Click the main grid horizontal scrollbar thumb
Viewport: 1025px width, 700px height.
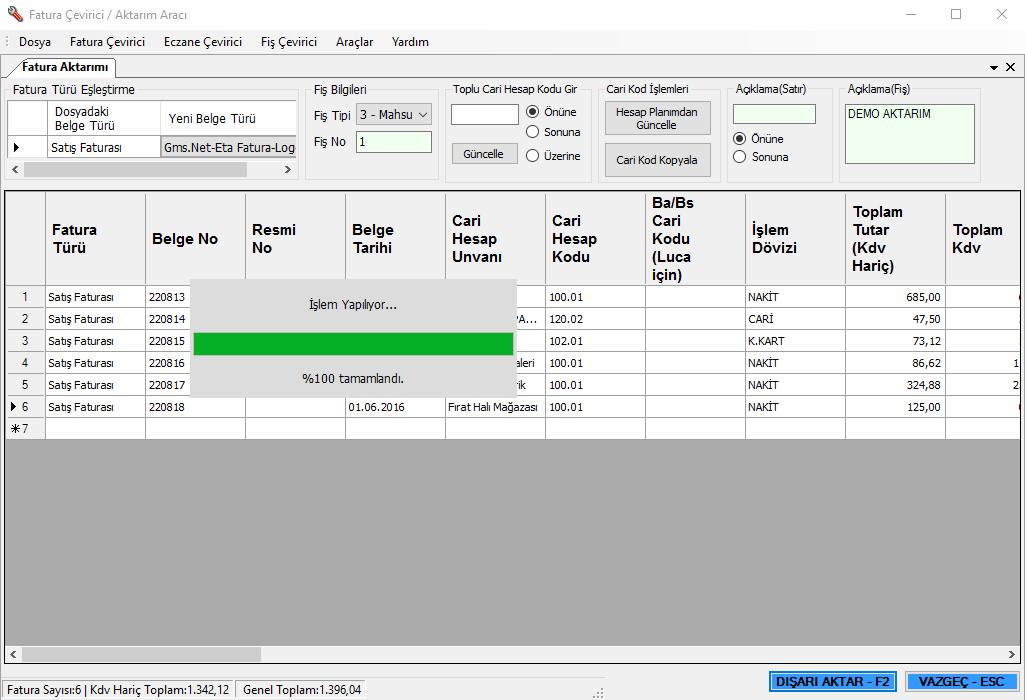point(141,654)
